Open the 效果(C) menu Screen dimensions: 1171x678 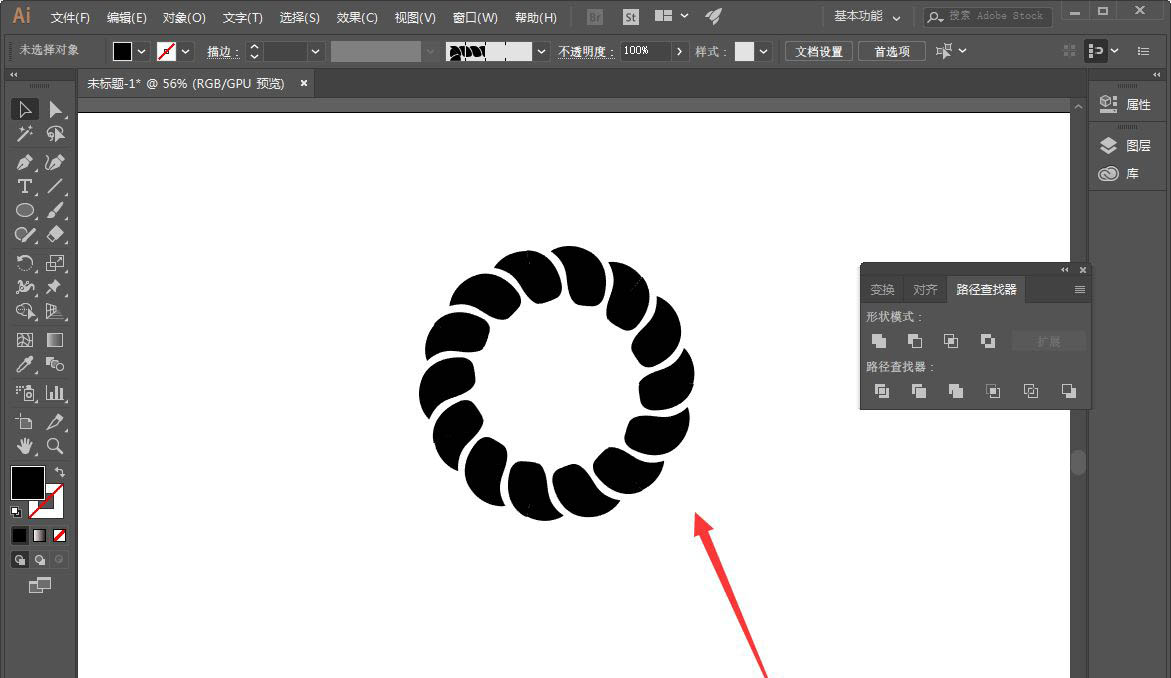coord(357,17)
